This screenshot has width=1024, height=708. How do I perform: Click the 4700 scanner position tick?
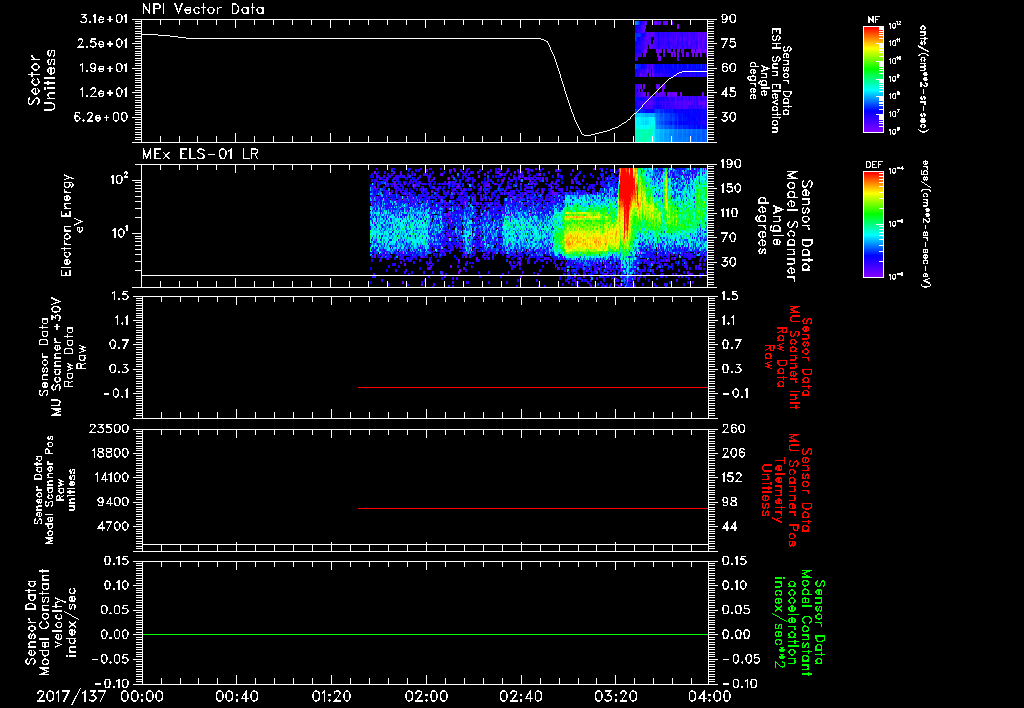[111, 526]
